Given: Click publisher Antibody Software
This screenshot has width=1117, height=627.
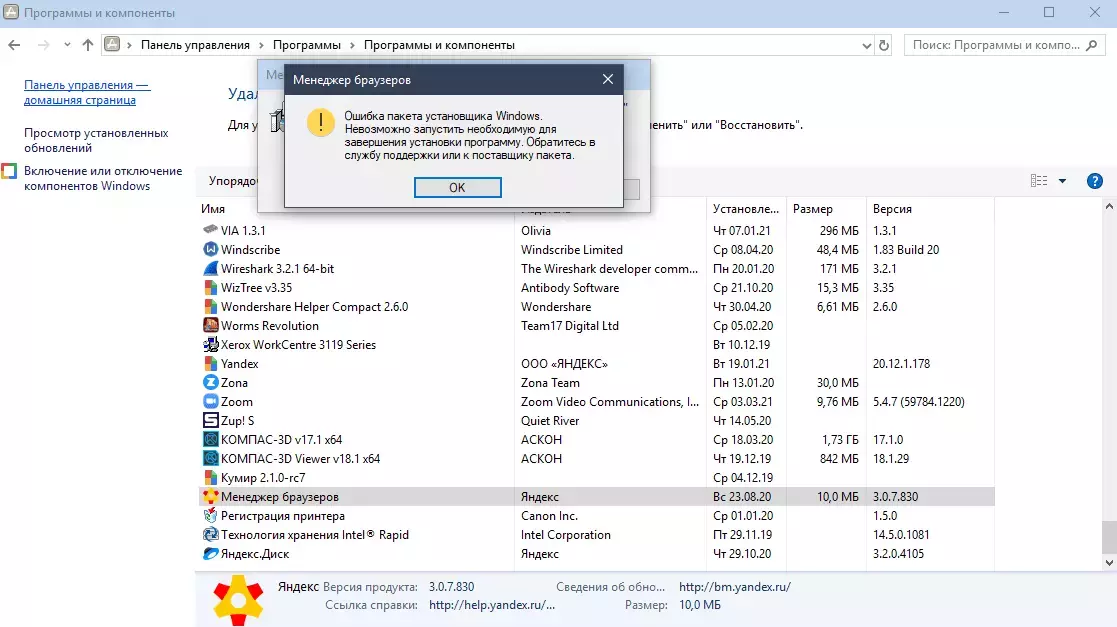Looking at the screenshot, I should (x=570, y=288).
